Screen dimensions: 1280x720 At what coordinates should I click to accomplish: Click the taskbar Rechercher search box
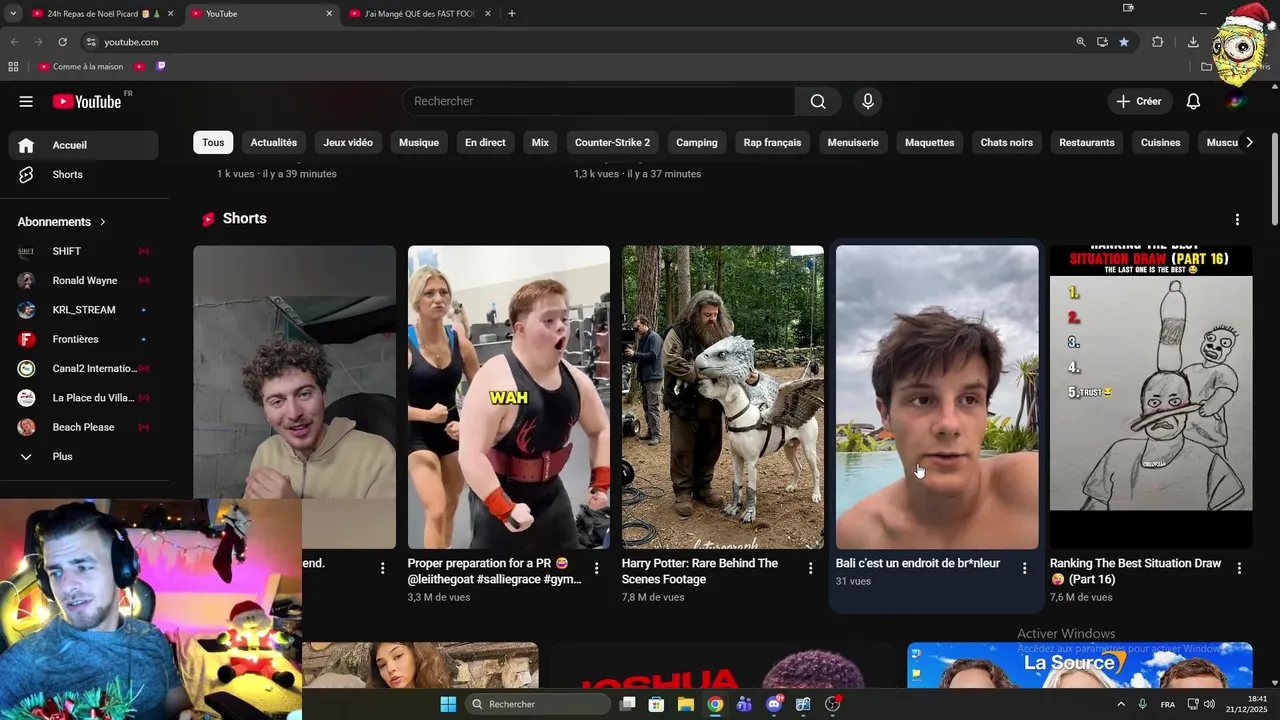540,704
